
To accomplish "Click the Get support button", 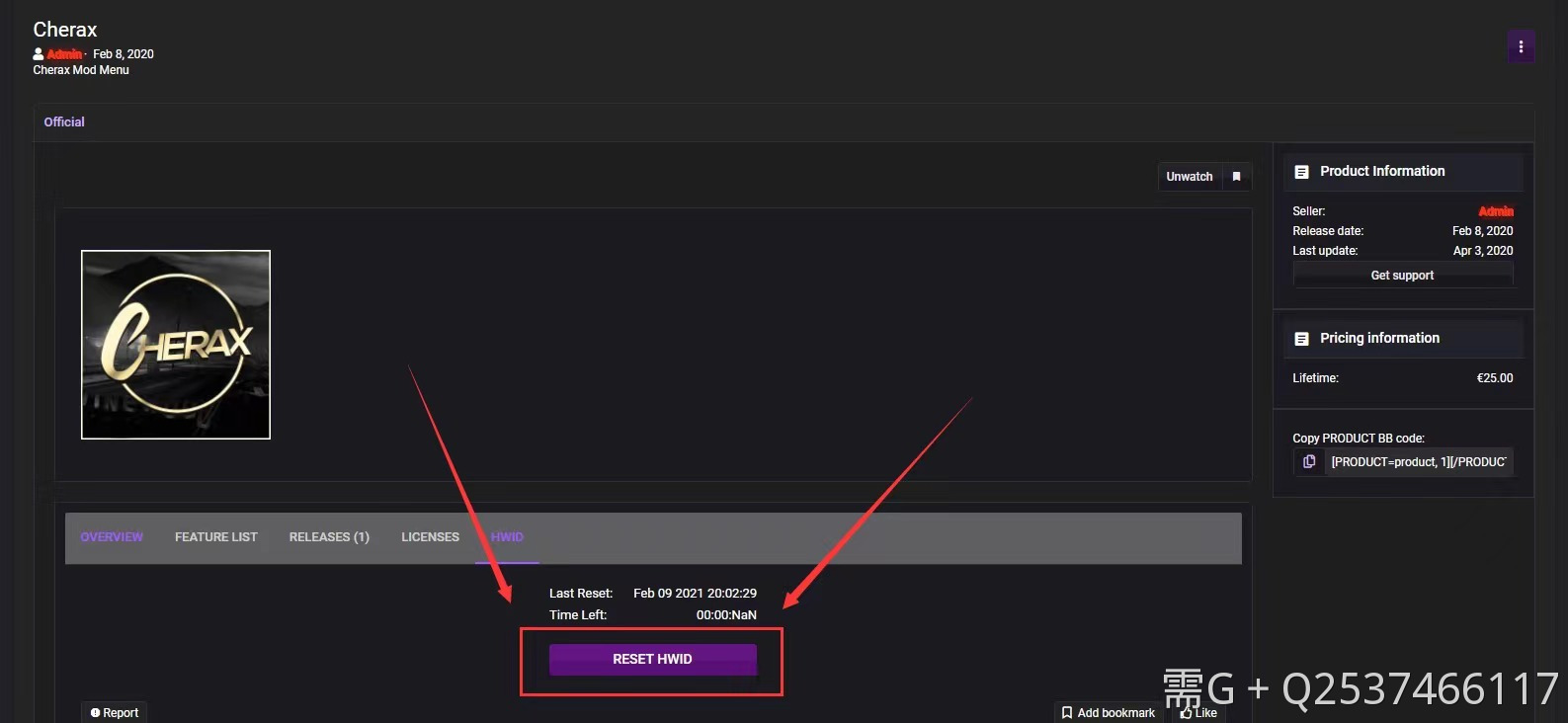I will [1402, 276].
